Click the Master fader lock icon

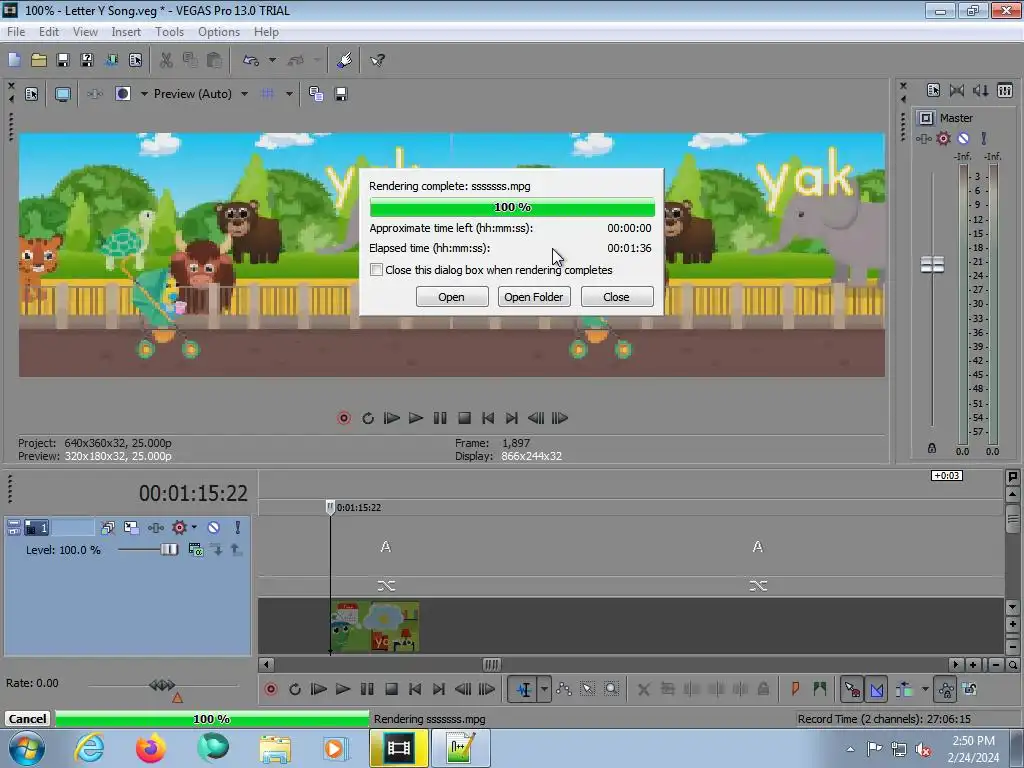click(x=932, y=448)
